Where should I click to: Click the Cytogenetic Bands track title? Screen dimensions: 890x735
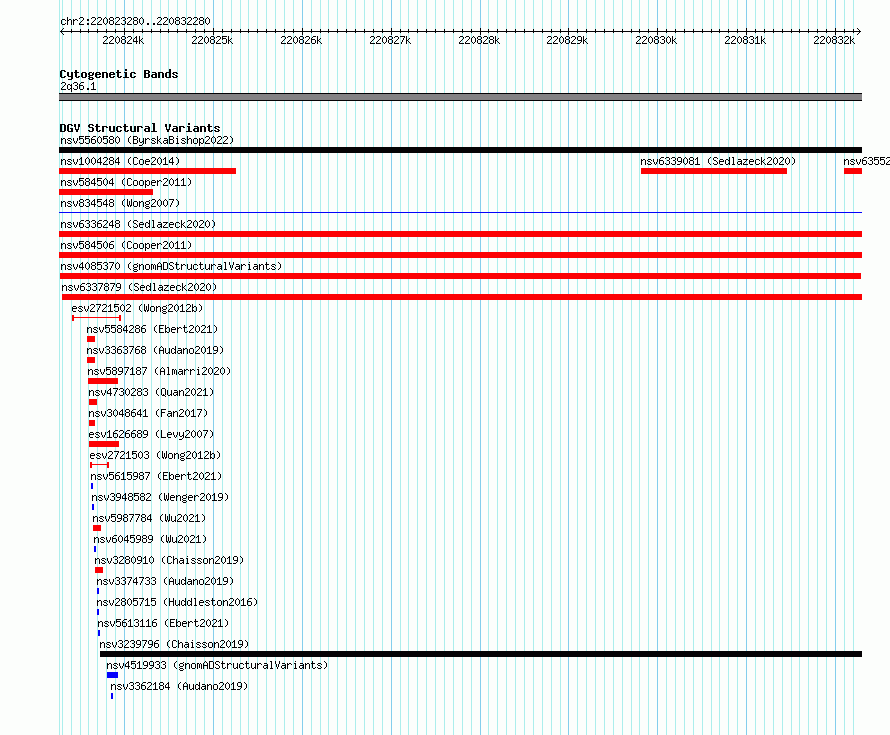119,74
